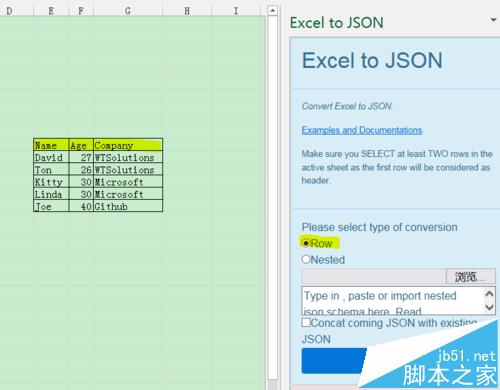Tick the Concat coming JSON checkbox

click(306, 322)
